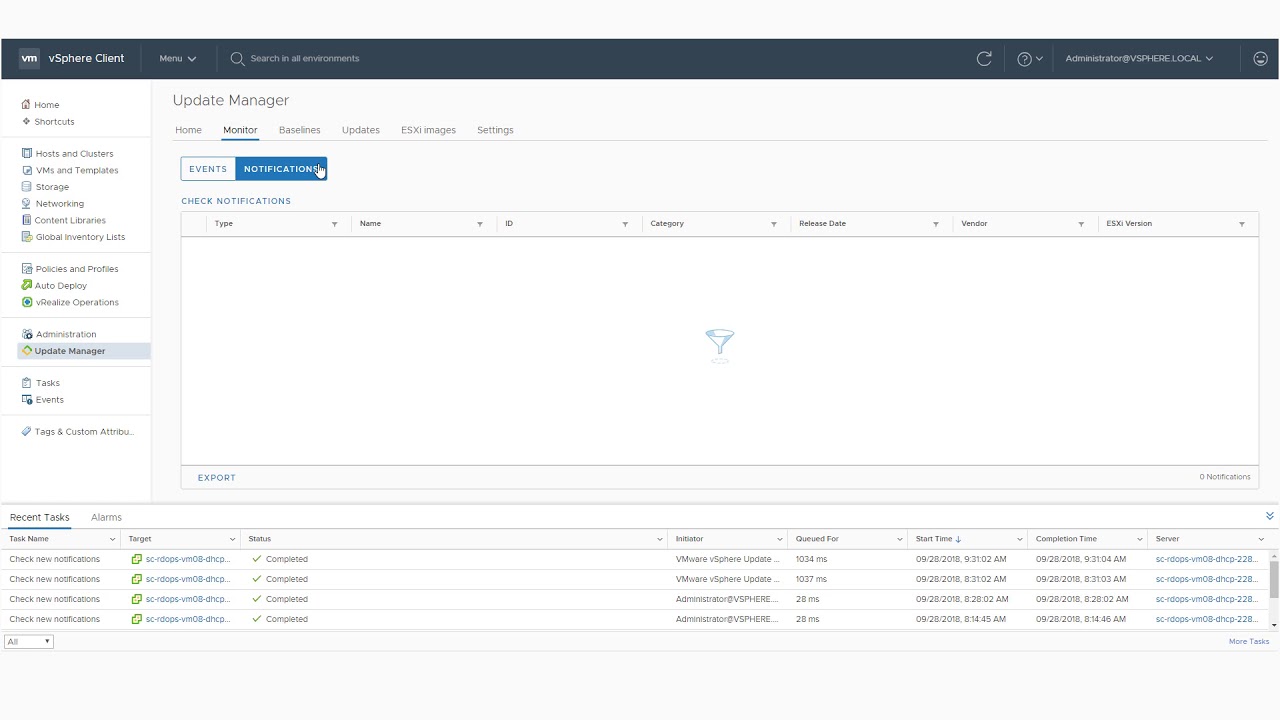Filter the Release Date column
1280x720 pixels.
point(936,224)
